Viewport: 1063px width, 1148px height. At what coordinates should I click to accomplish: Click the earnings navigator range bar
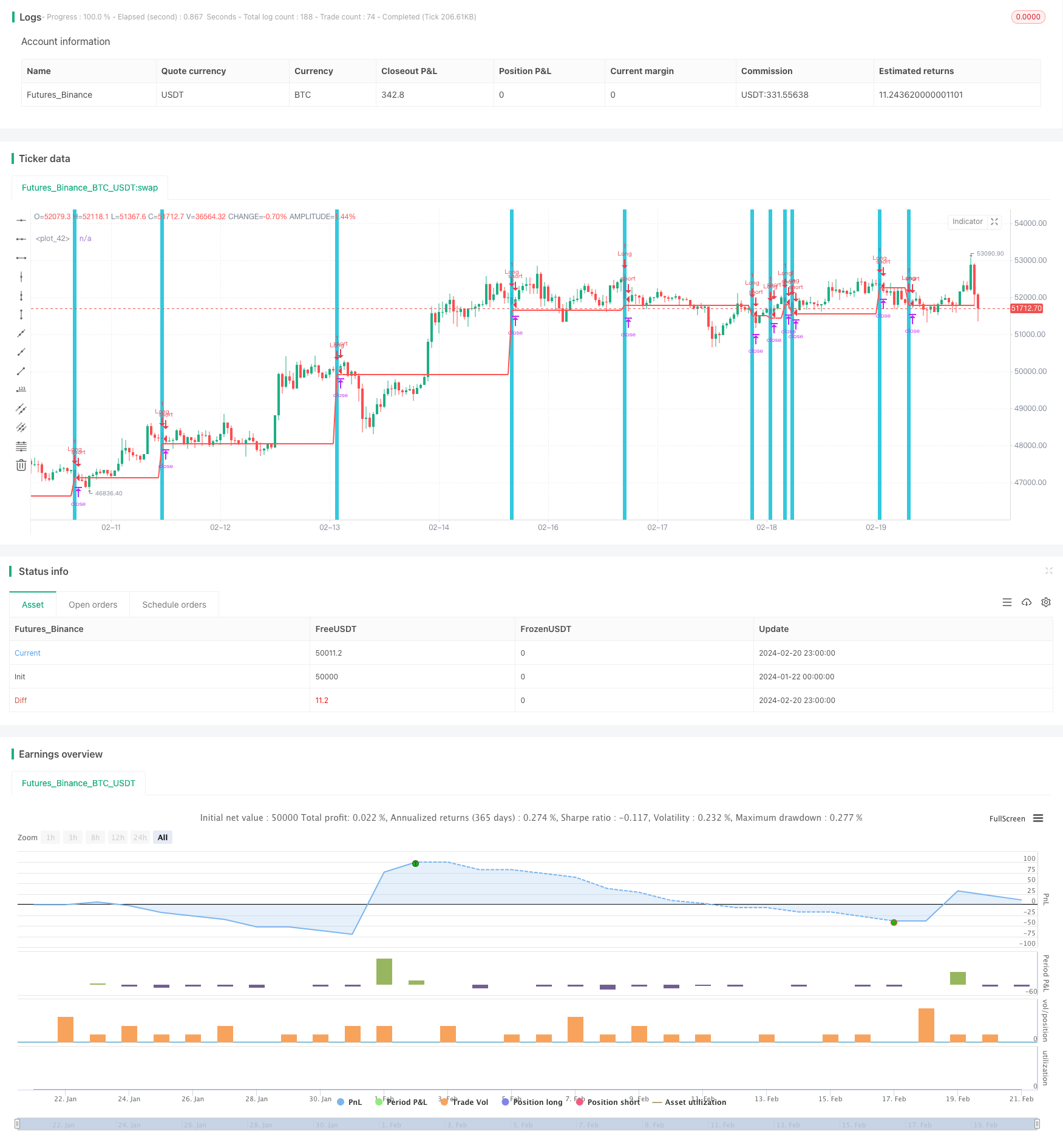528,1124
